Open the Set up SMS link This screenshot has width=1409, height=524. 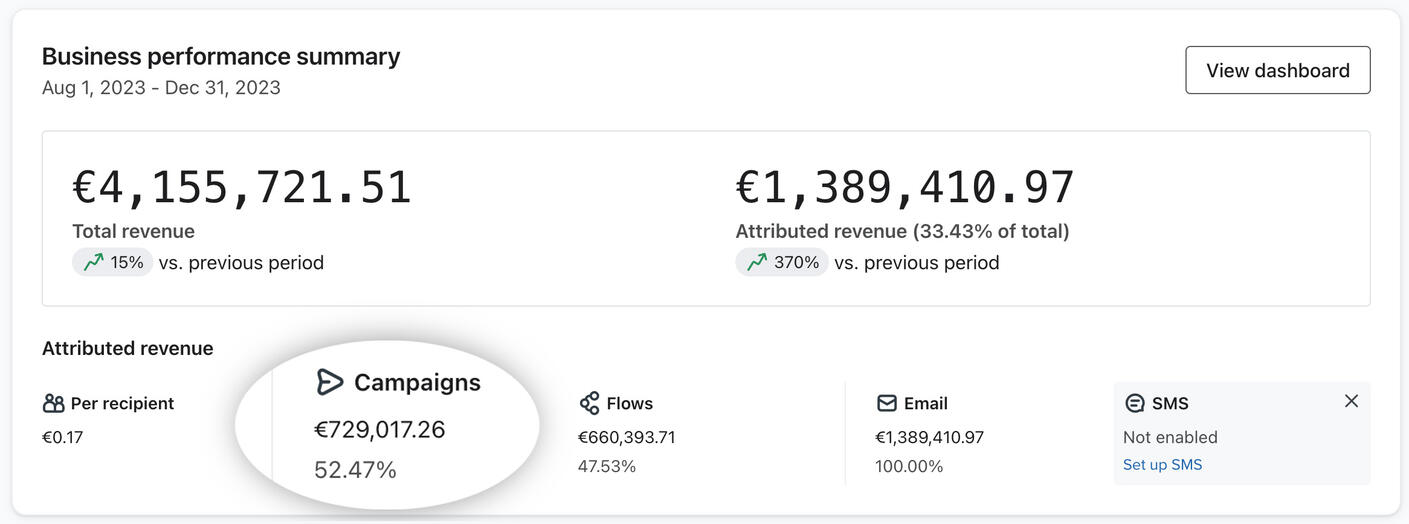(1162, 465)
